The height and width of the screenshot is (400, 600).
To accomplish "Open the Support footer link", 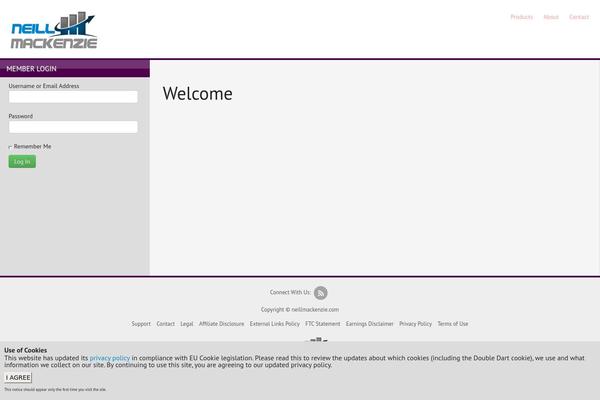I will 141,324.
